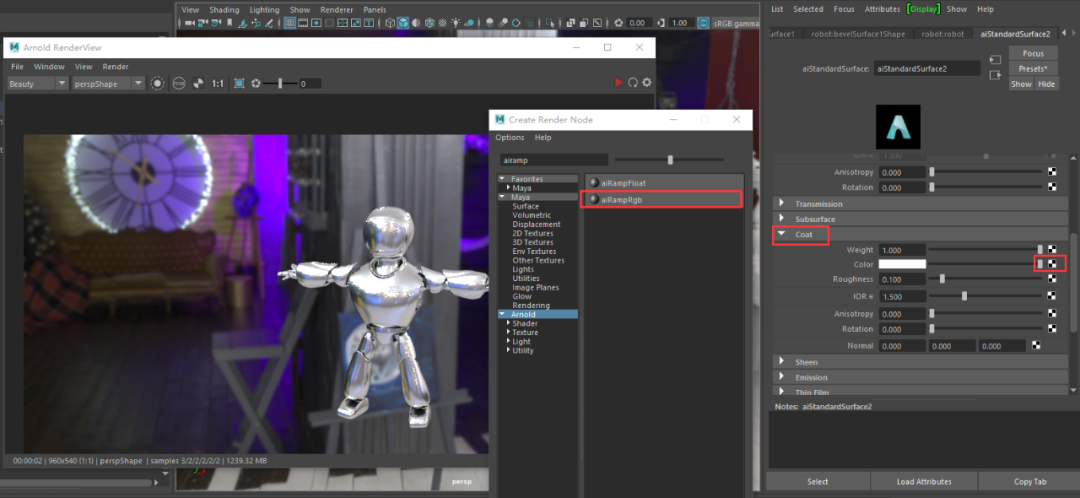Toggle the Film Gate icon in viewport toolbar

303,23
